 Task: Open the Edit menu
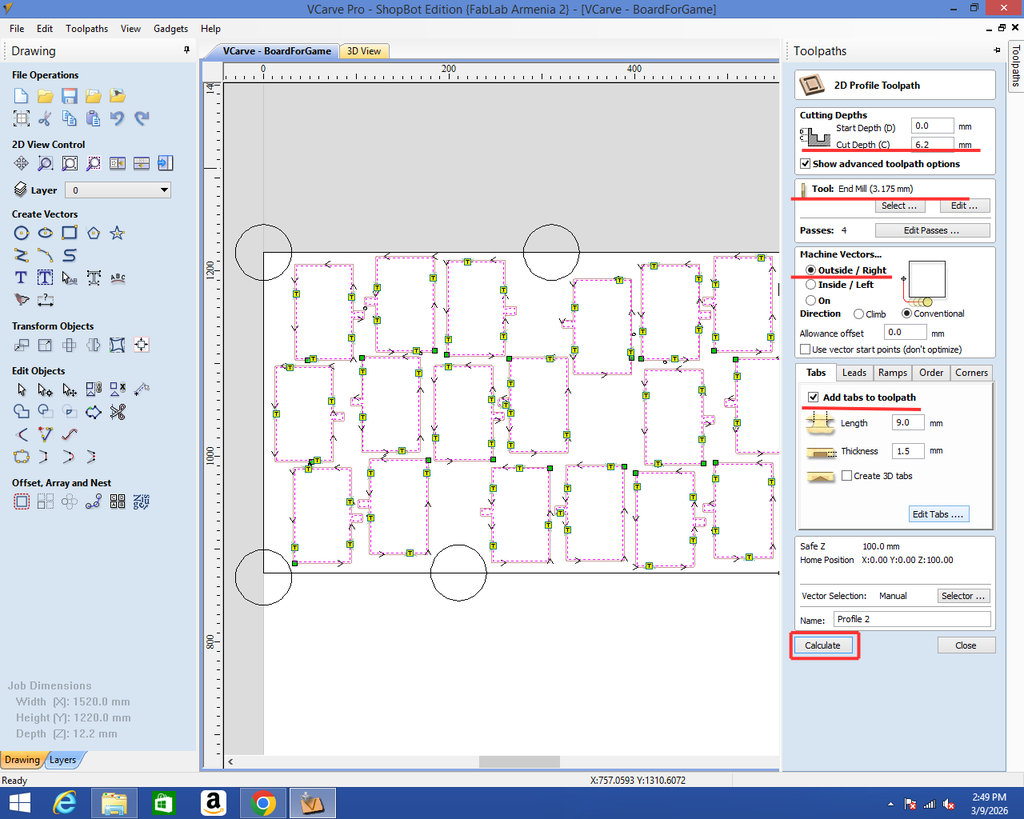pos(44,29)
